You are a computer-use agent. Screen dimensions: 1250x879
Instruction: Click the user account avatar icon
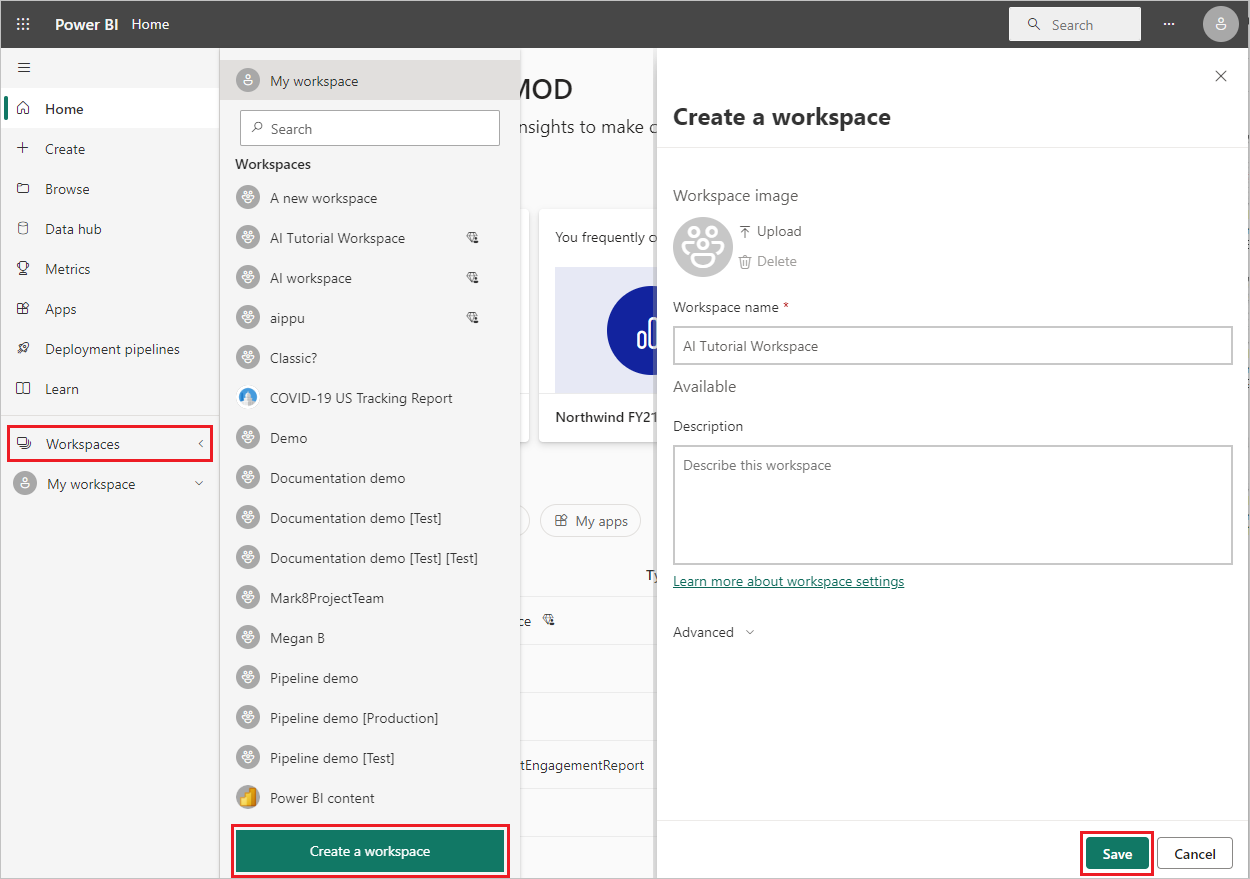coord(1221,24)
